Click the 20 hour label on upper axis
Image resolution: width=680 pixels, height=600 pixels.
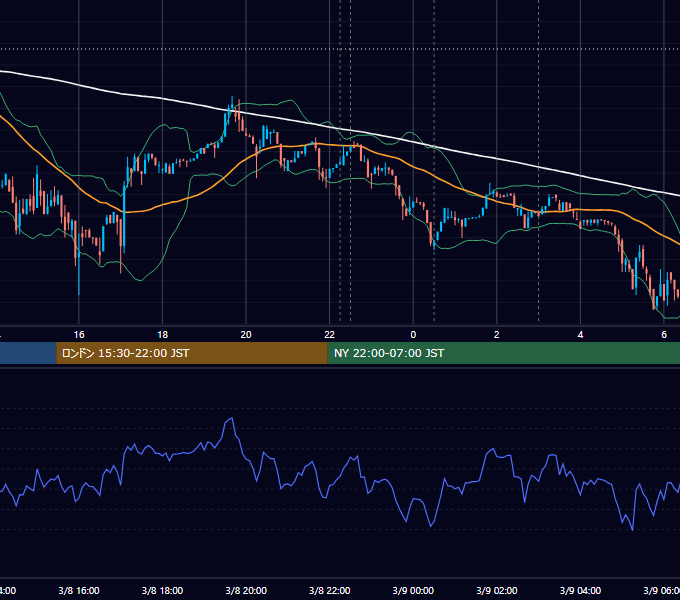246,335
